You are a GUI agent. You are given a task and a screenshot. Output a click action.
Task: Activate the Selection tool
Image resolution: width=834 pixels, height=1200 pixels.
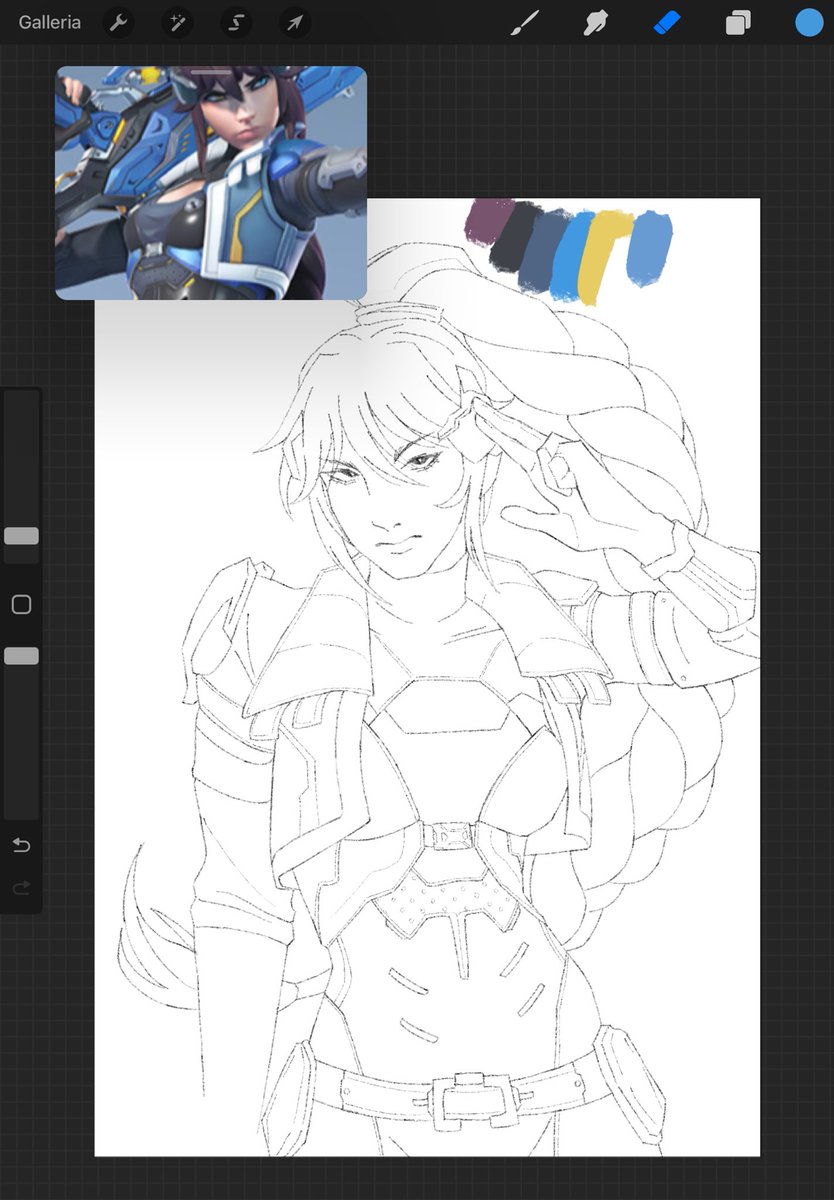pos(236,22)
